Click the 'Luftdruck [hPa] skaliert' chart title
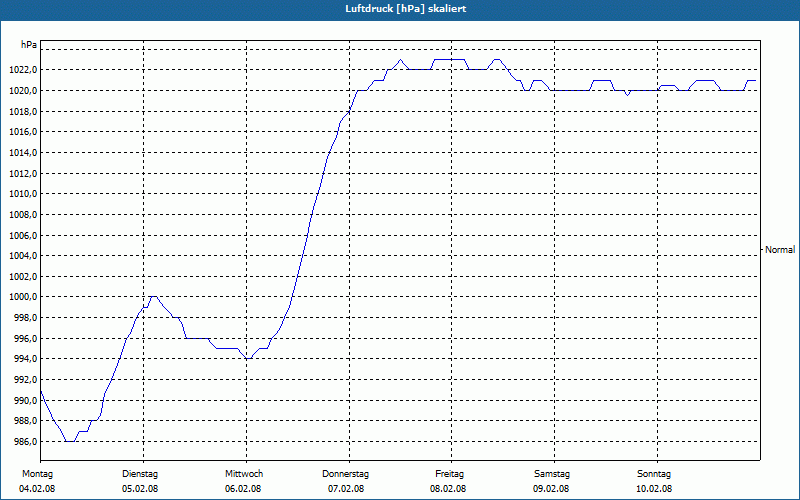800x500 pixels. [x=406, y=9]
